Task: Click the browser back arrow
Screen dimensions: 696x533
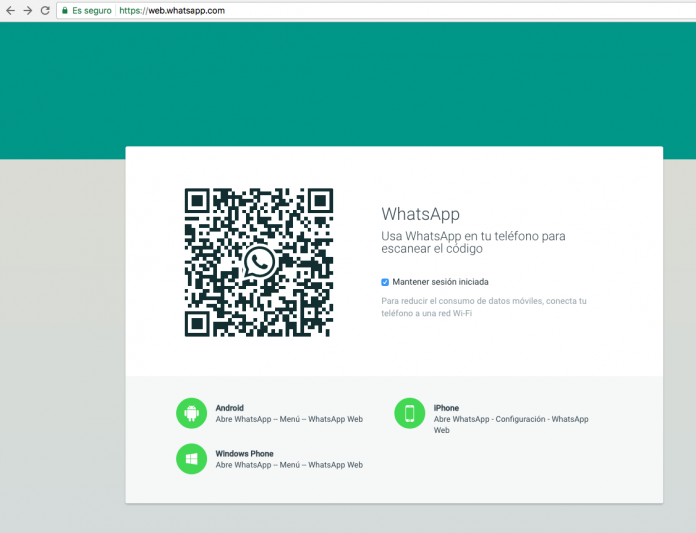Action: (x=9, y=10)
